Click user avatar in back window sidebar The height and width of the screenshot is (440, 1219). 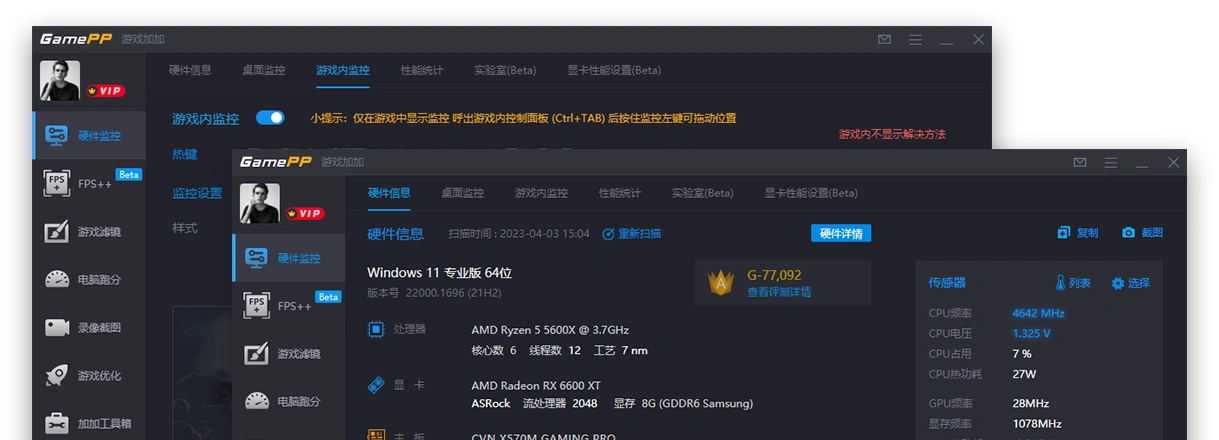60,81
